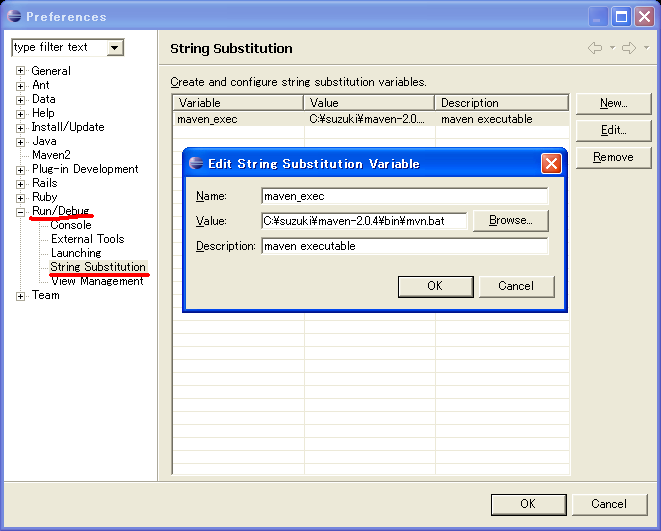Open the External Tools preference page
The width and height of the screenshot is (661, 531).
pos(87,239)
